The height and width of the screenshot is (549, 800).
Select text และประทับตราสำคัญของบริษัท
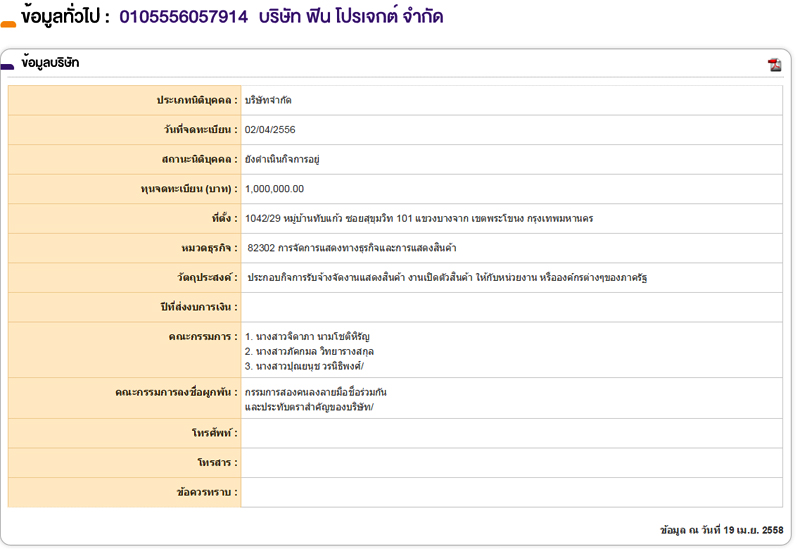pyautogui.click(x=309, y=407)
